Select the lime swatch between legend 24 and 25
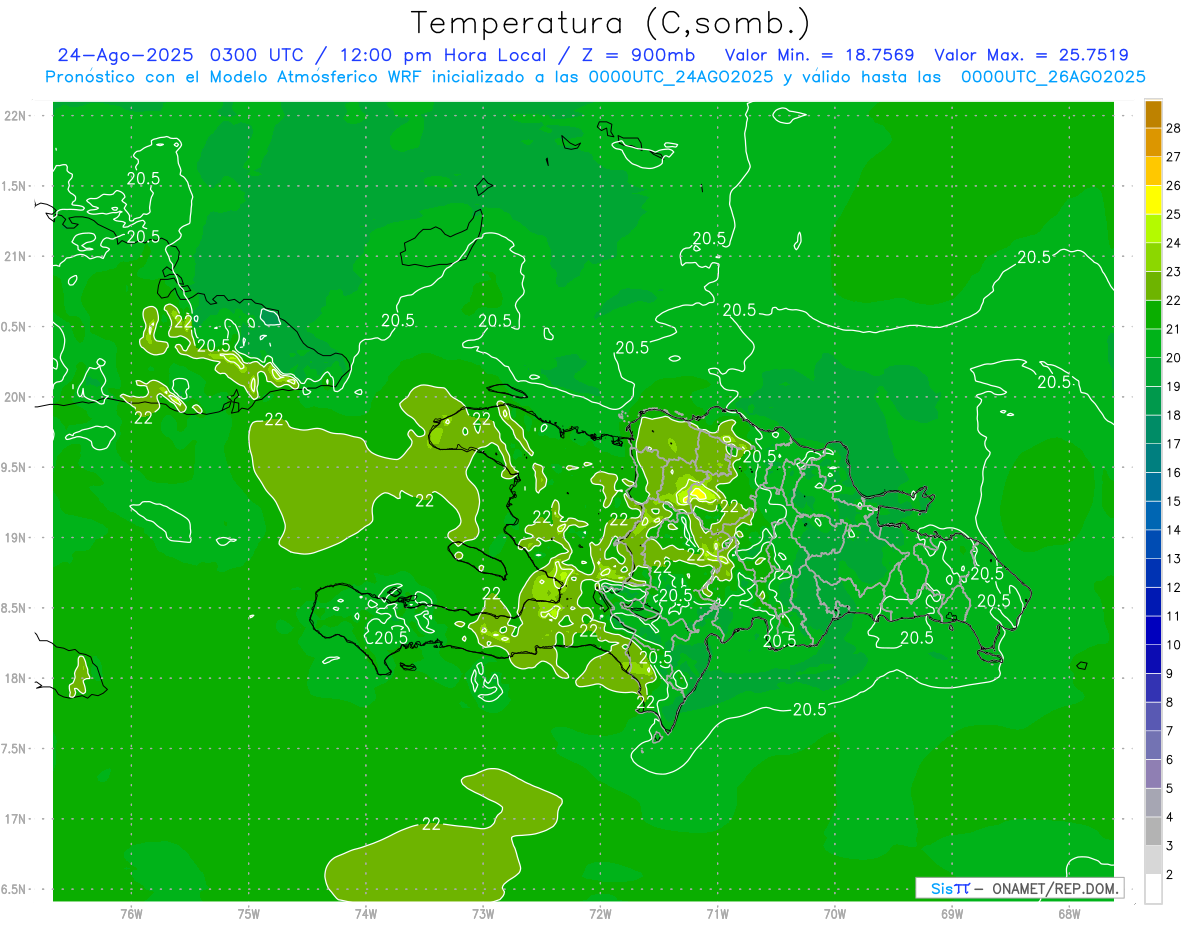This screenshot has width=1200, height=927. (x=1153, y=229)
